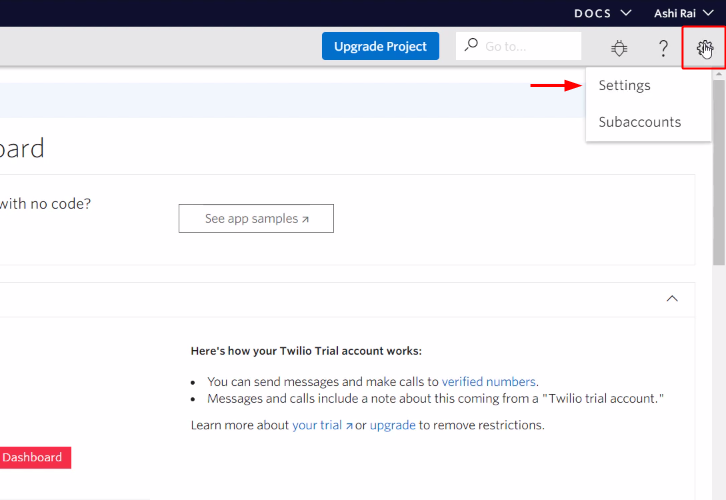This screenshot has width=726, height=500.
Task: Follow the upgrade link
Action: coord(393,425)
